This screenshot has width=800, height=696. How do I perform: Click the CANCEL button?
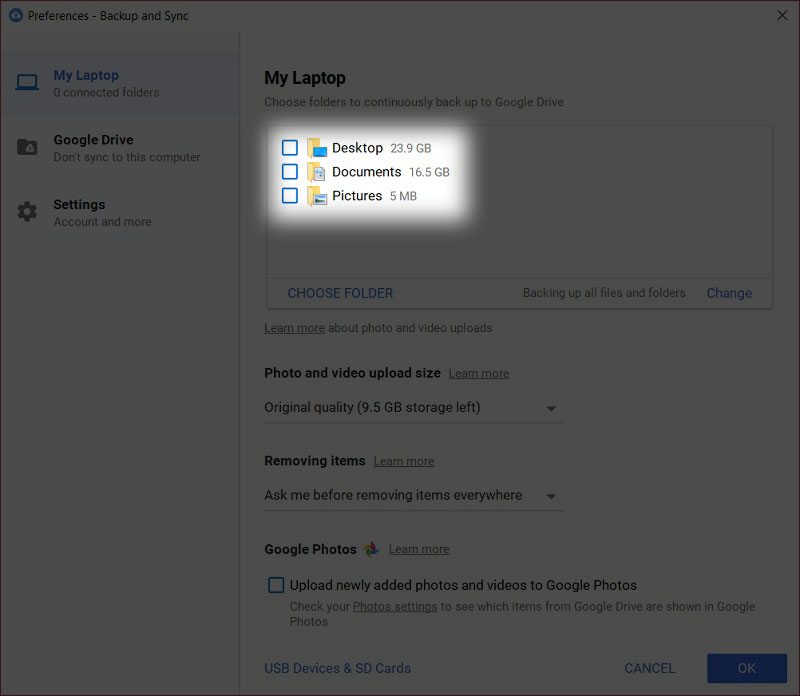[x=649, y=668]
